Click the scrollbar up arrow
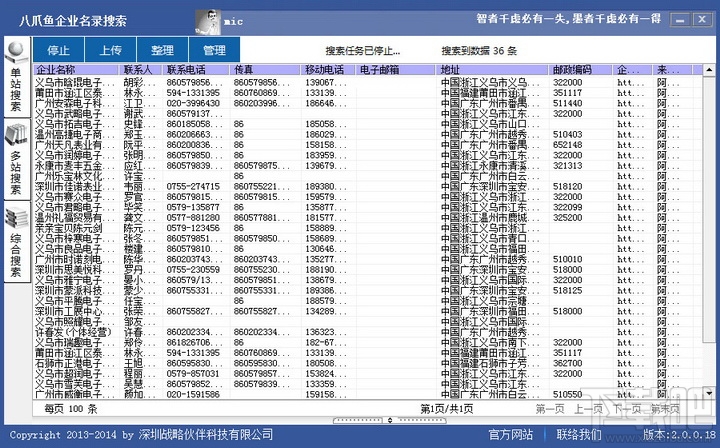 [x=709, y=70]
